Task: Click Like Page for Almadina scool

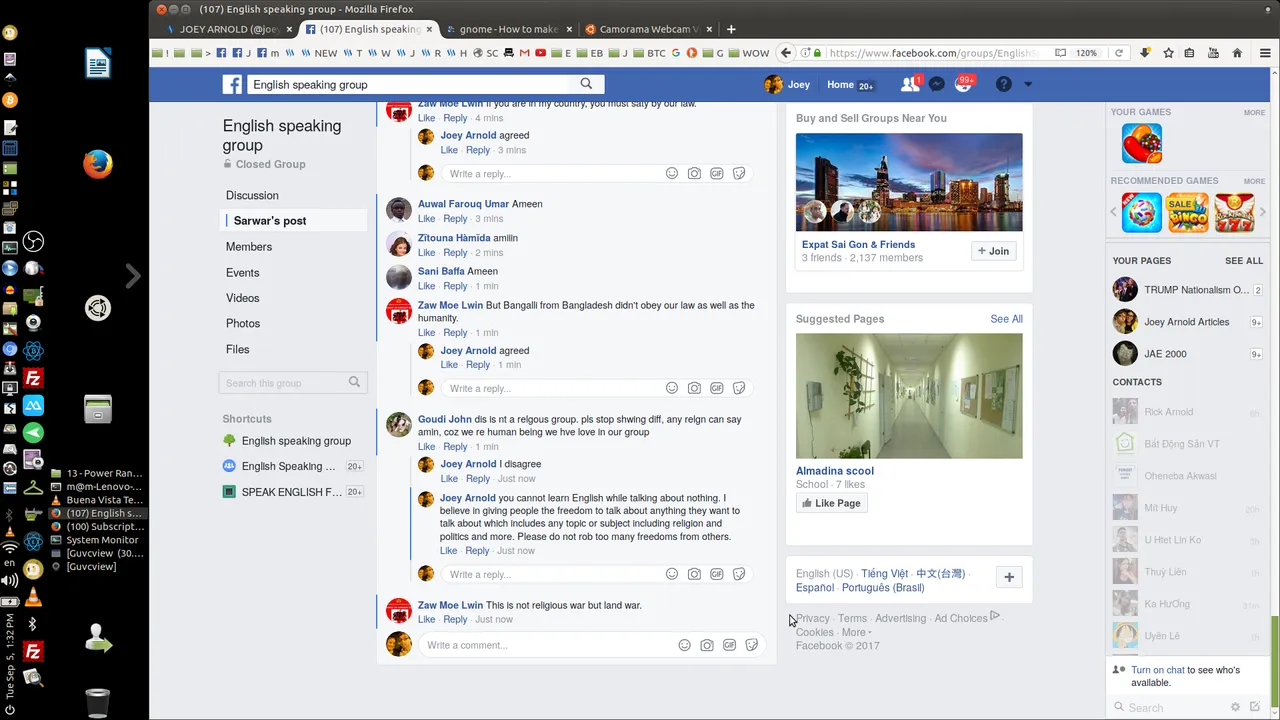Action: pos(831,503)
